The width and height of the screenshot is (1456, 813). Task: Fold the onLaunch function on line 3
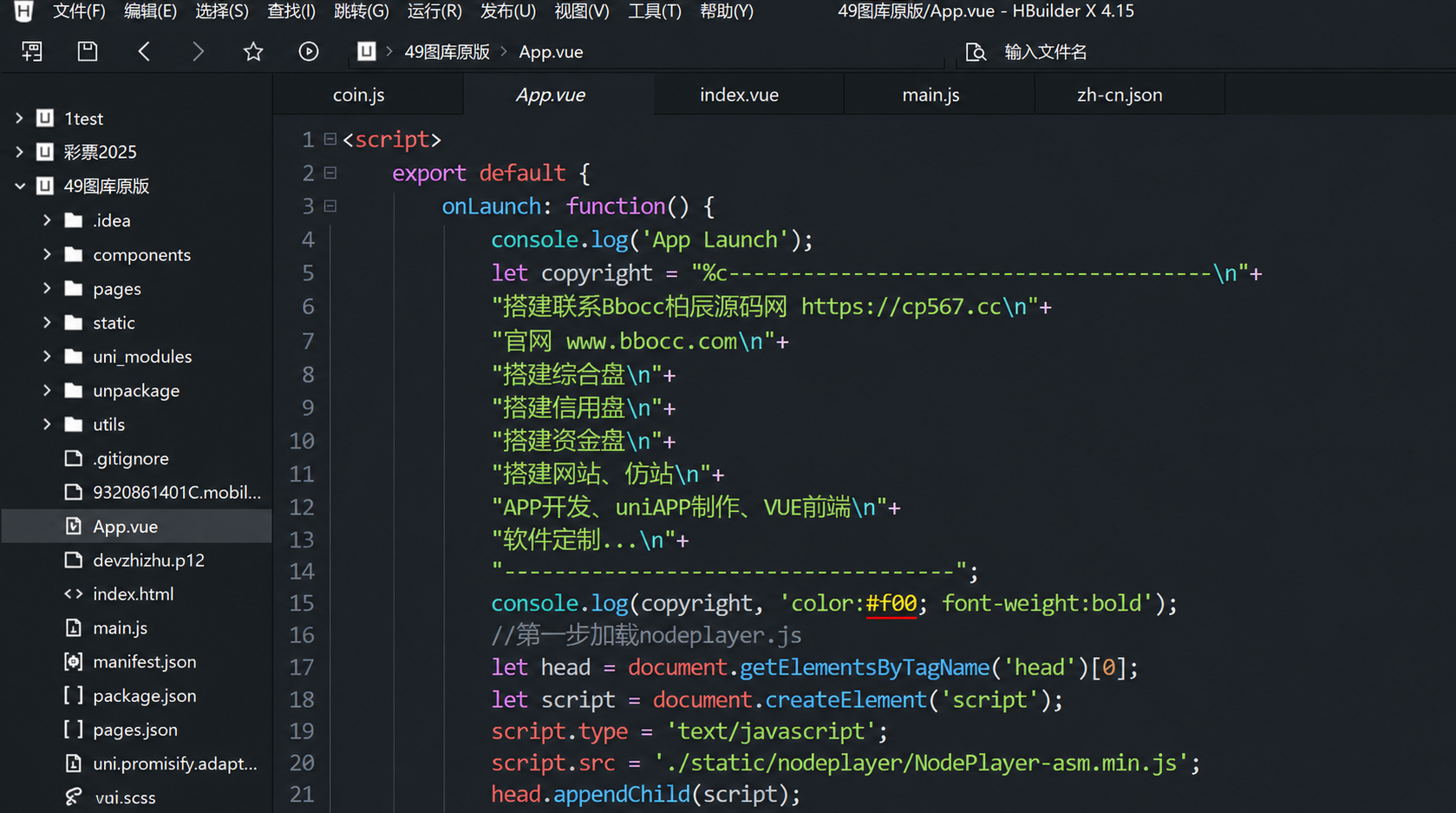(330, 207)
